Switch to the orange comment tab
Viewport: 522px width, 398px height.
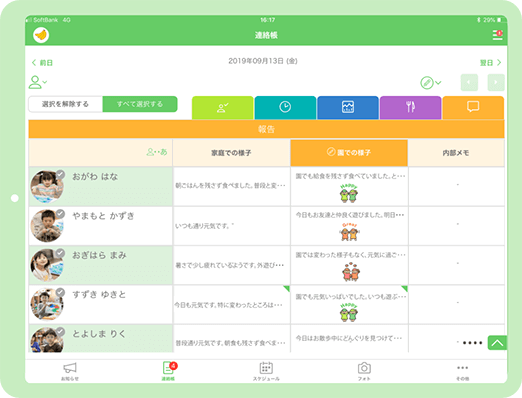473,107
